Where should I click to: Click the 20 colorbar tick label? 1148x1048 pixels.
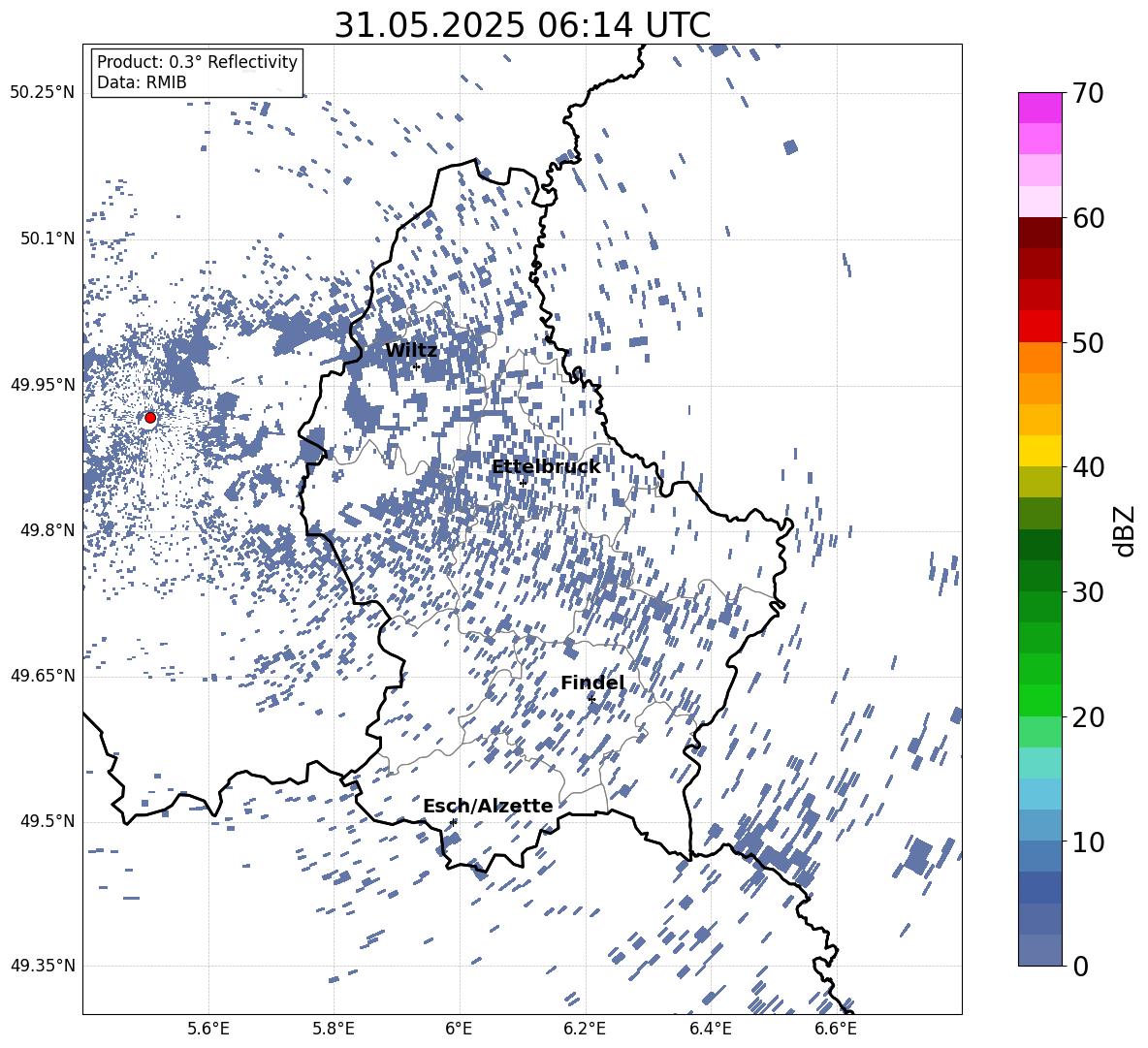tap(1088, 717)
